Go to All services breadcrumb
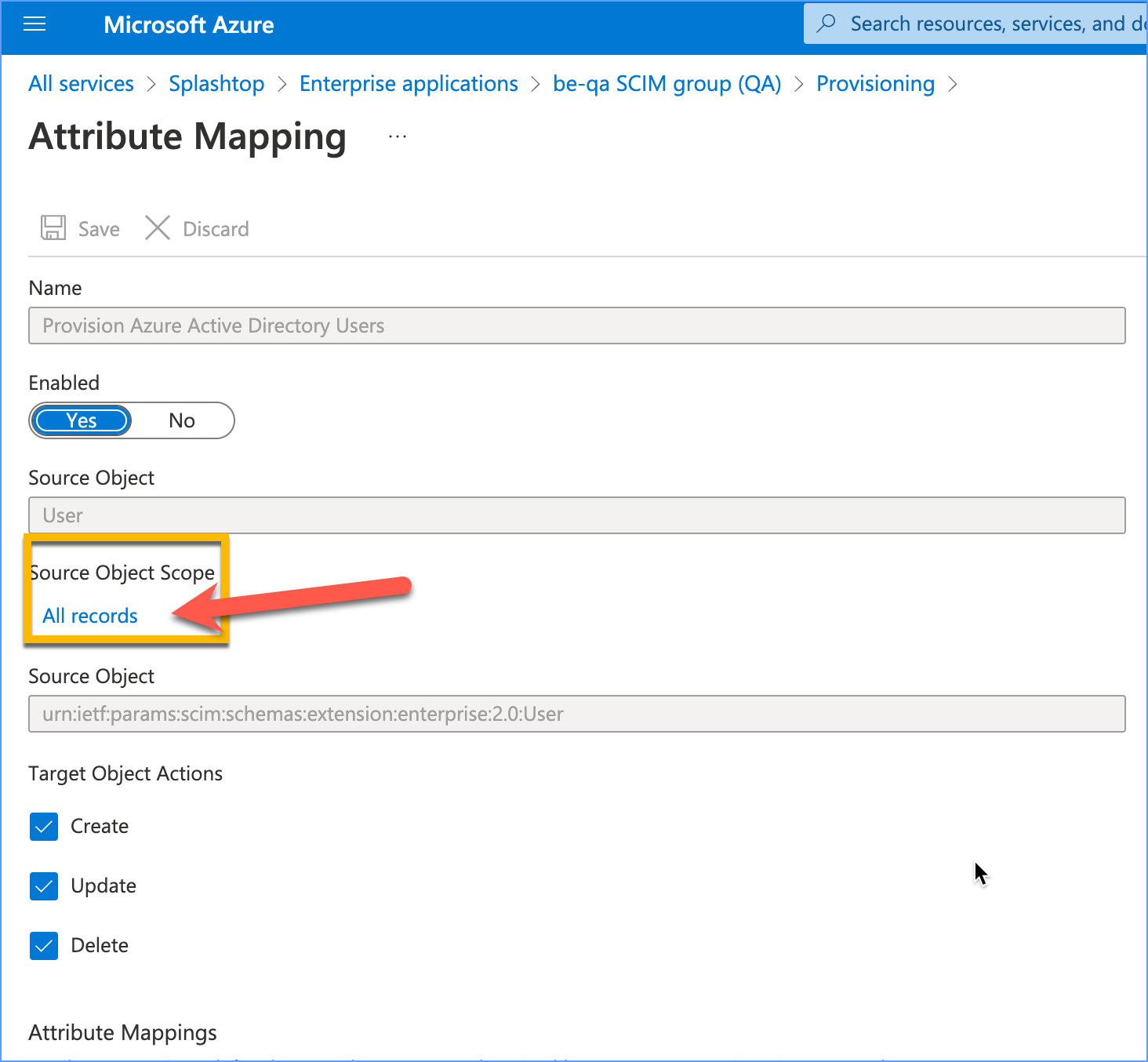The width and height of the screenshot is (1148, 1062). click(x=82, y=84)
